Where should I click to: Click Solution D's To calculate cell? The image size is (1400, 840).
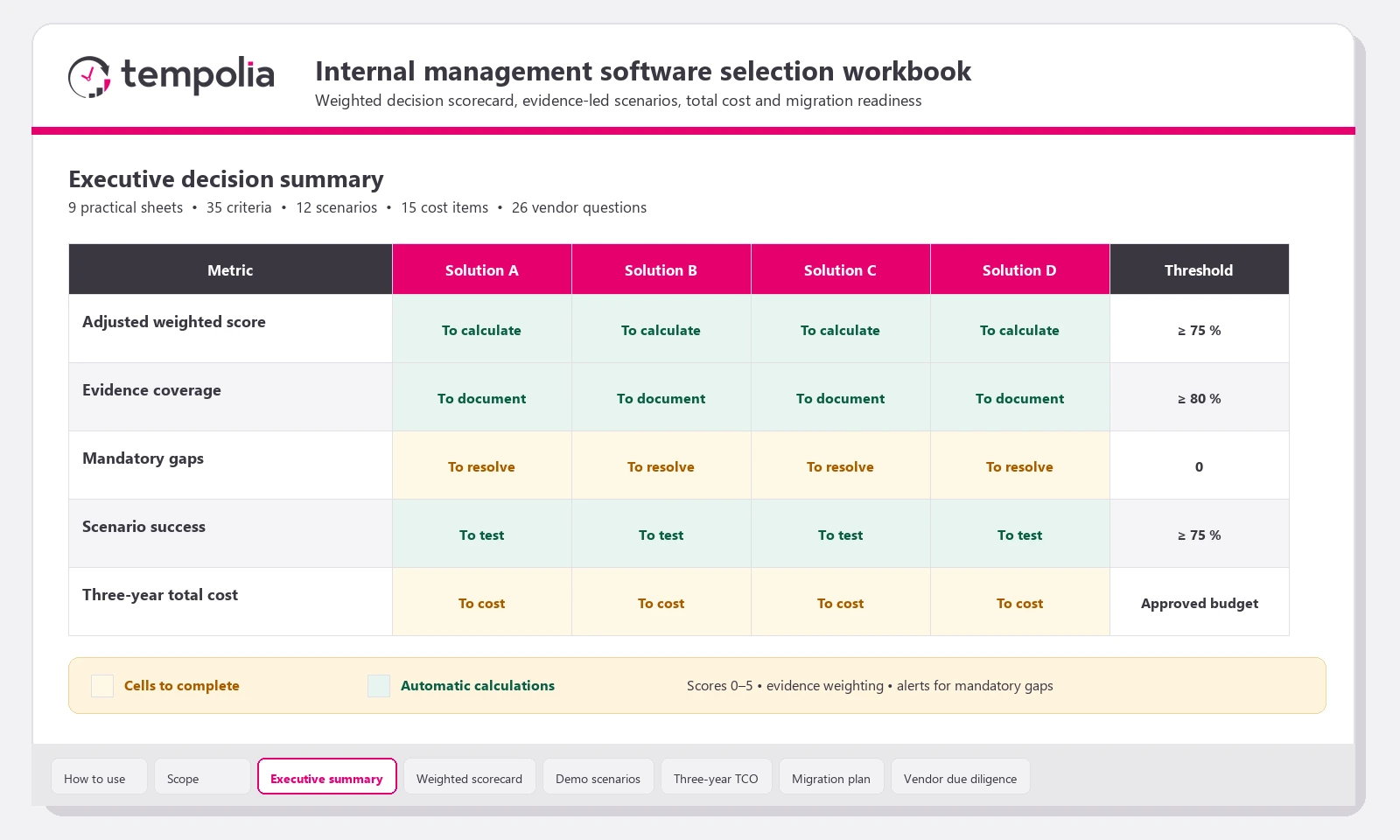pyautogui.click(x=1020, y=329)
